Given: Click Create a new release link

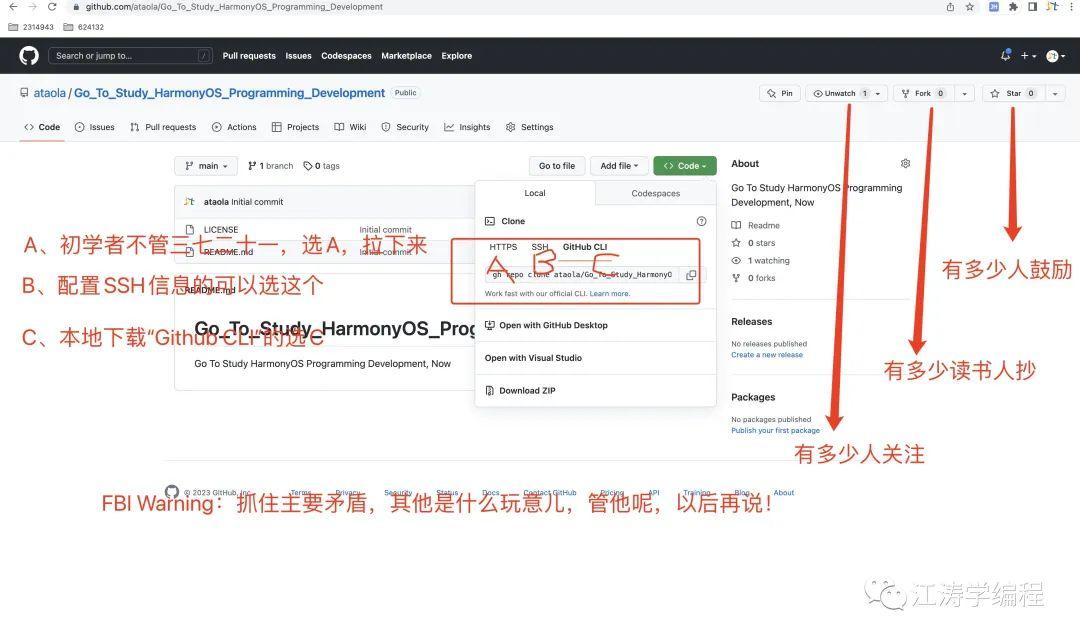Looking at the screenshot, I should click(x=767, y=355).
